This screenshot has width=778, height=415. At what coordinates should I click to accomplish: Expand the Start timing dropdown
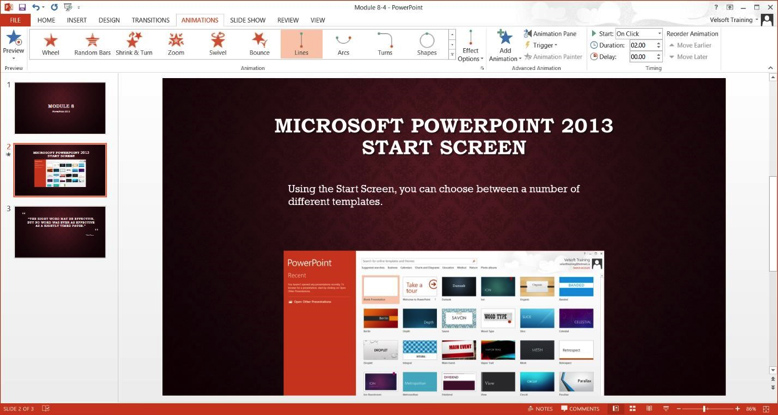pyautogui.click(x=659, y=34)
